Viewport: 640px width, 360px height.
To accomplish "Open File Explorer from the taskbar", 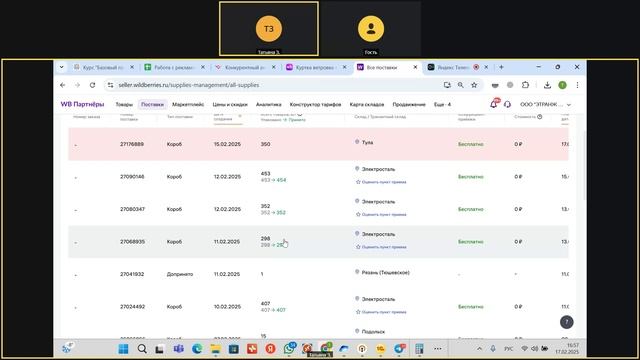I will (216, 349).
